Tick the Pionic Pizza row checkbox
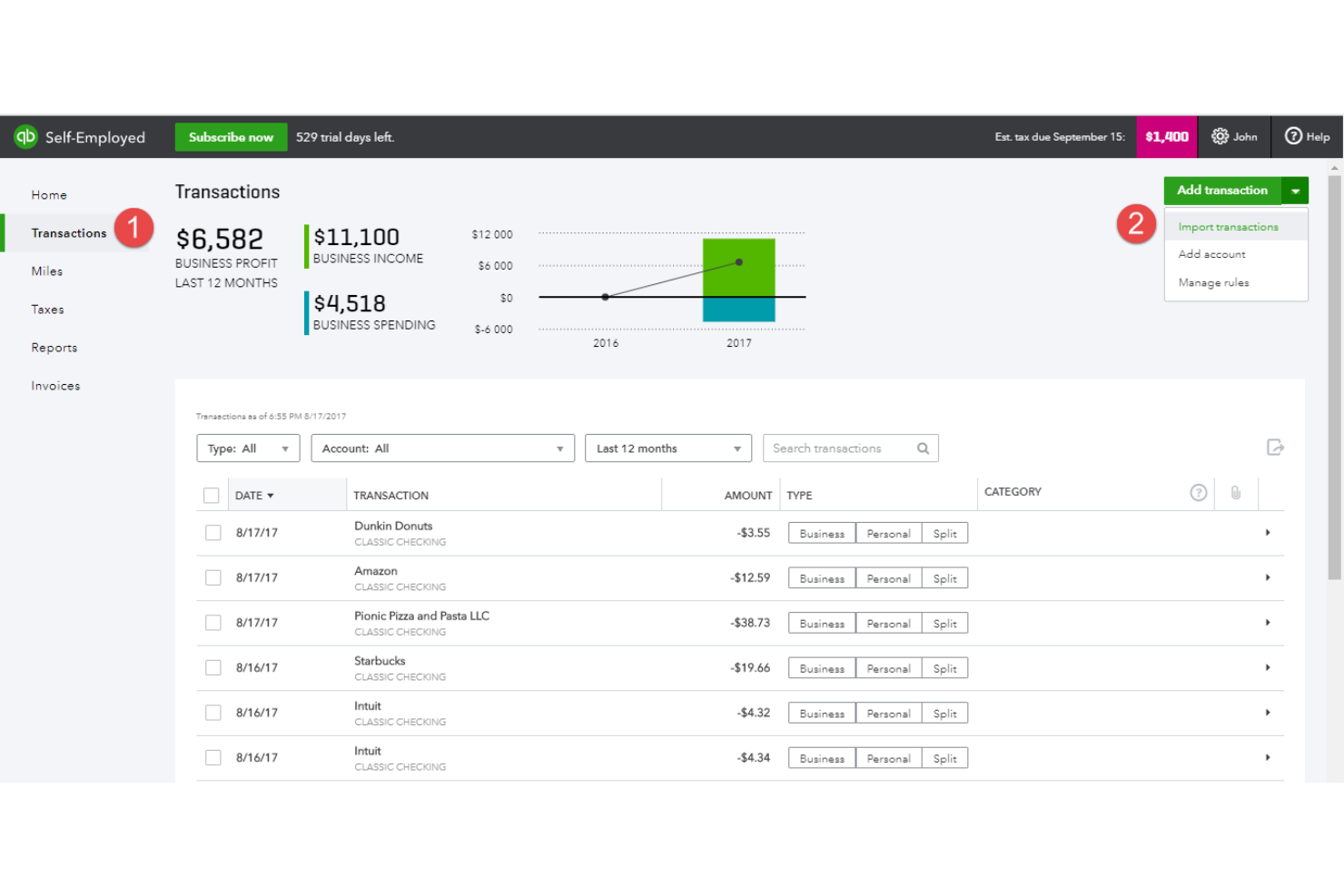This screenshot has width=1344, height=896. tap(213, 623)
